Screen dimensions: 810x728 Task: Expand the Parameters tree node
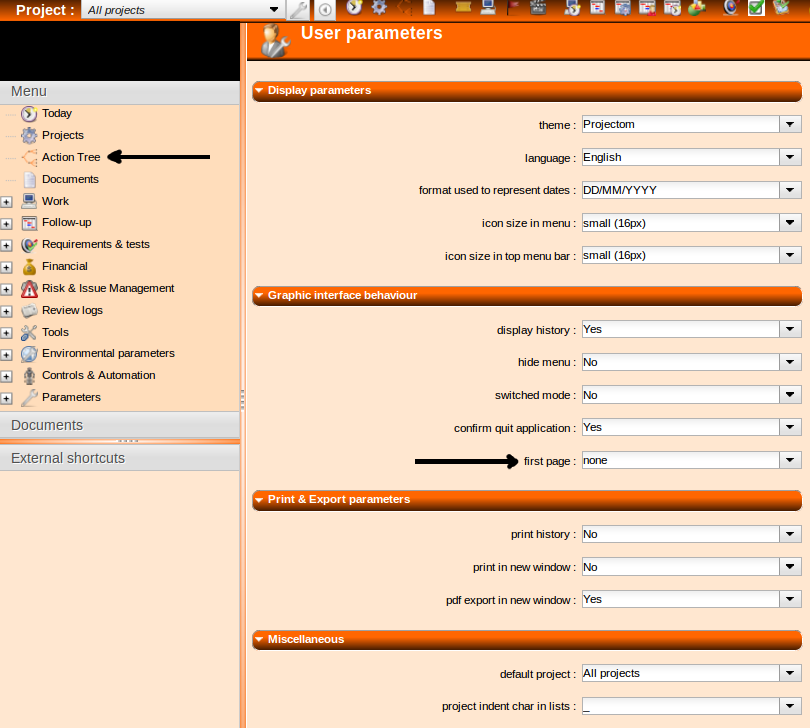6,398
